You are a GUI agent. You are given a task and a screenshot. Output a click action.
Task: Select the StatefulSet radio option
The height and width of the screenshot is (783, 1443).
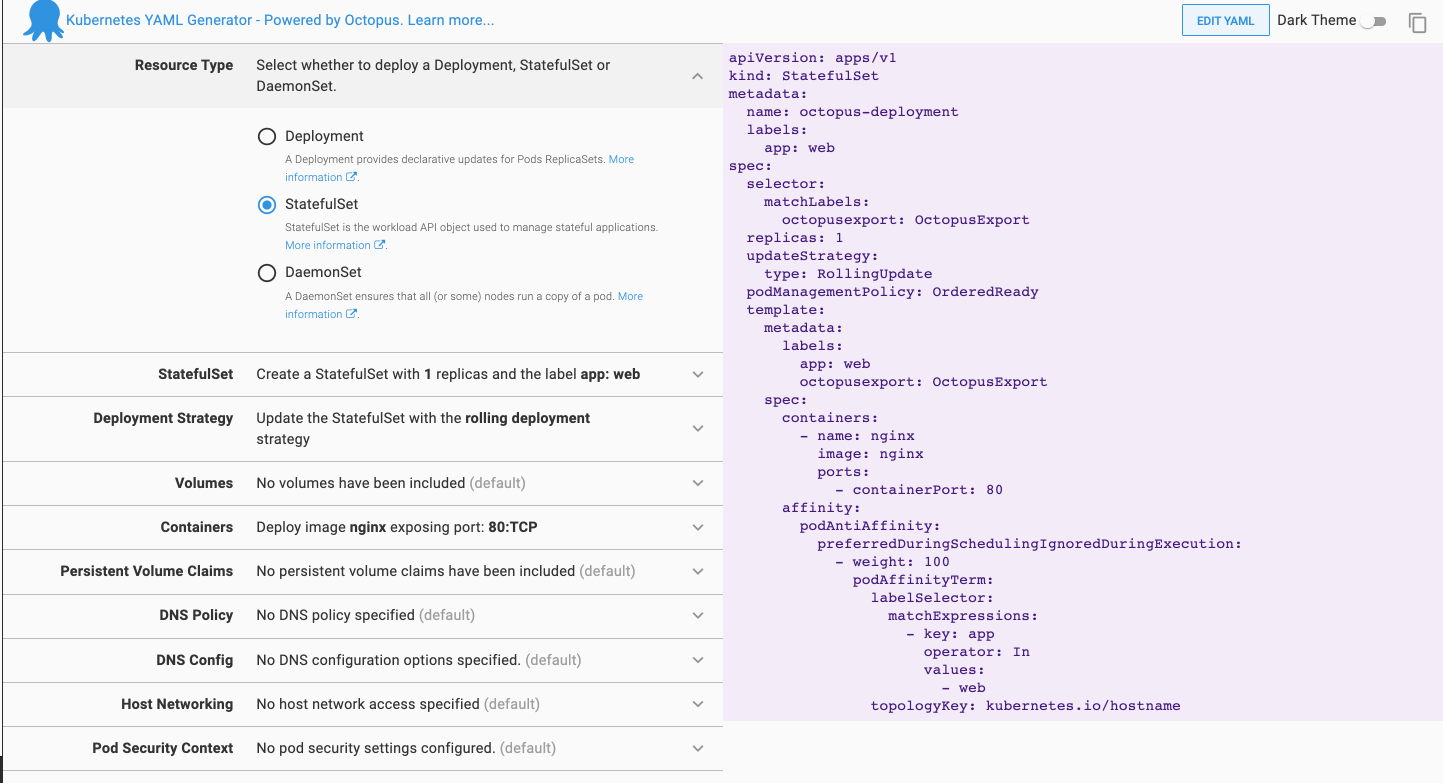tap(267, 205)
